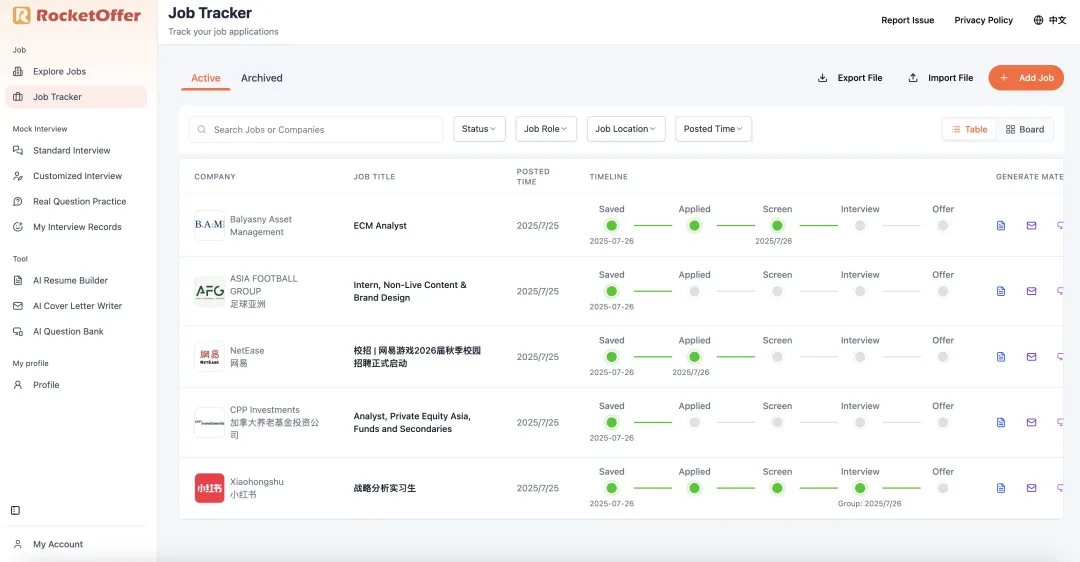Click Interview step for Xiaohongshu job
Viewport: 1080px width, 562px height.
coord(860,488)
